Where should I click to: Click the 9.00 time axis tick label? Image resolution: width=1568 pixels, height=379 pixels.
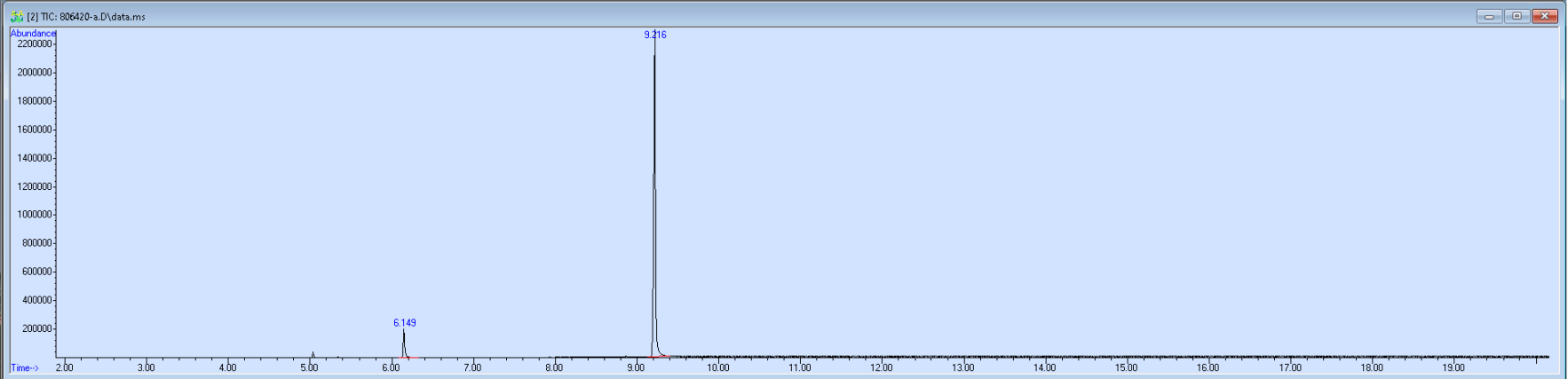637,367
